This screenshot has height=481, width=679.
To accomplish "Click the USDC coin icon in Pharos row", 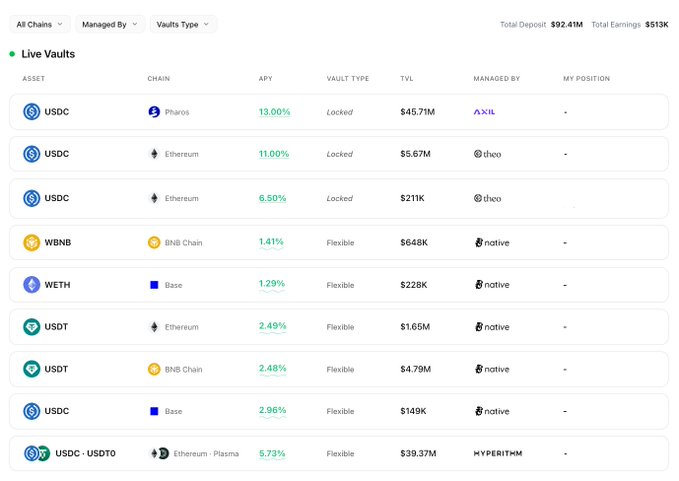I will 32,112.
